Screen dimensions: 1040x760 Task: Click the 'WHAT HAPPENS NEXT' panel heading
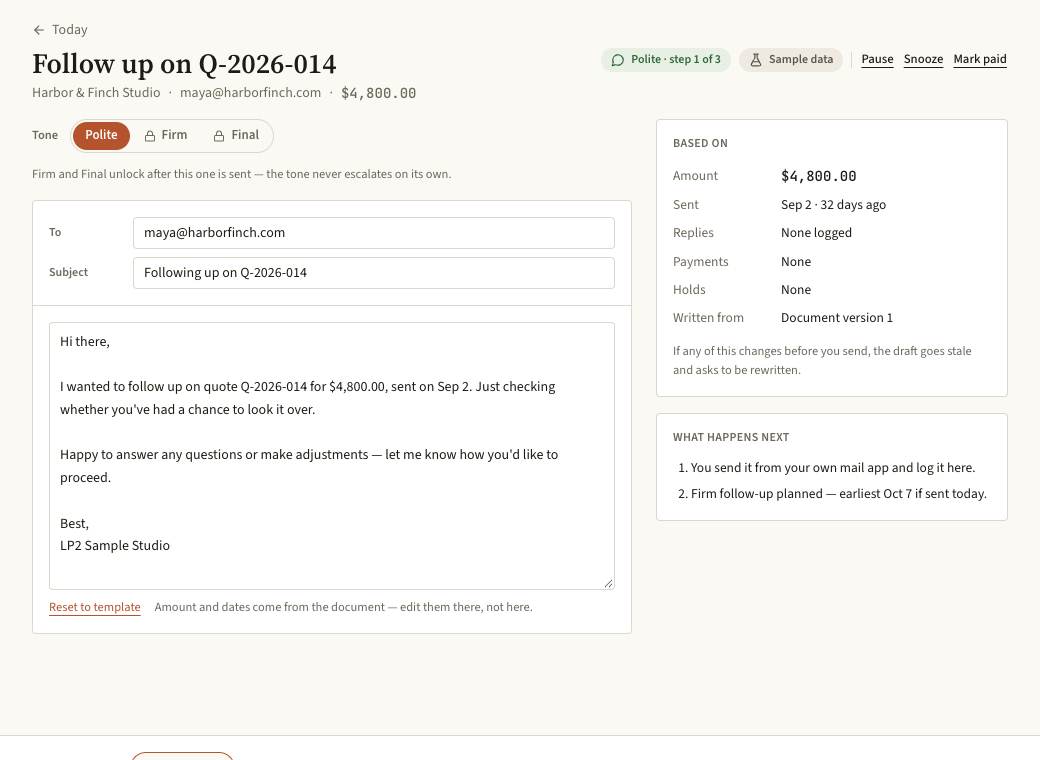point(731,437)
